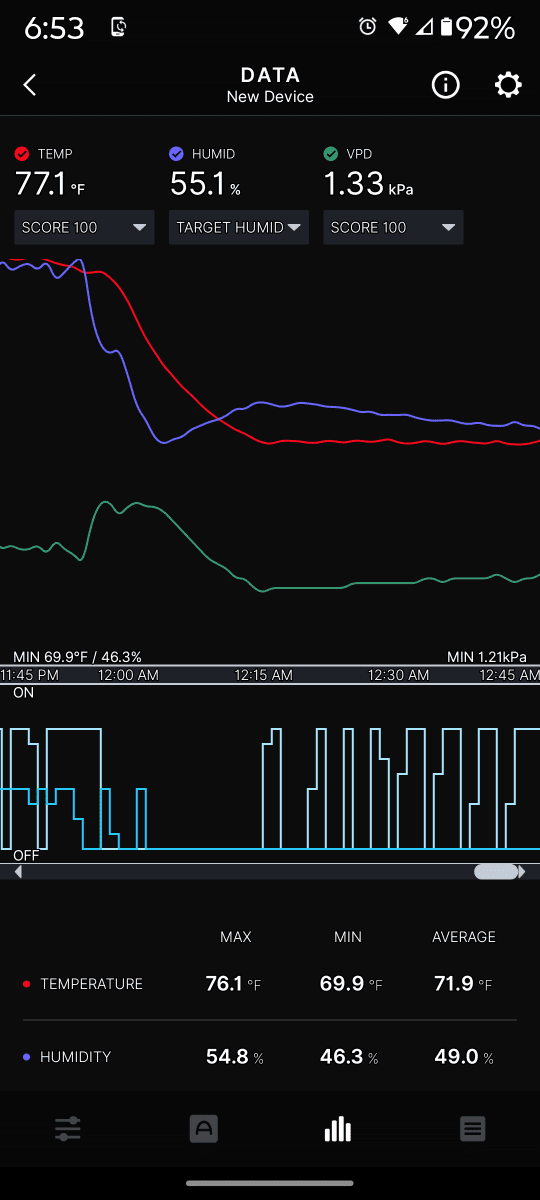Open the sliders controls tab icon

pyautogui.click(x=68, y=1130)
